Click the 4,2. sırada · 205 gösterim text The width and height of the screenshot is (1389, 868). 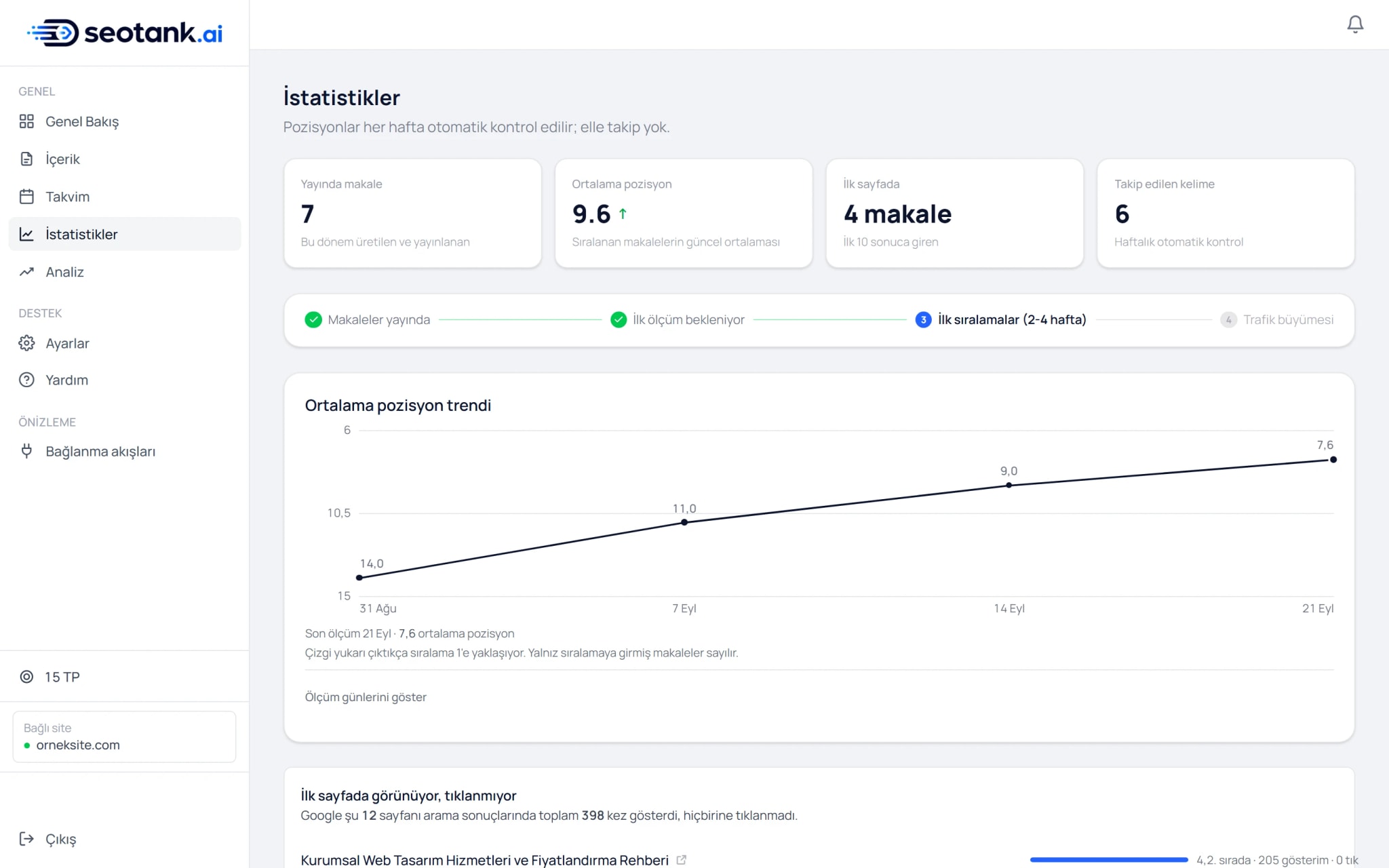[x=1277, y=860]
